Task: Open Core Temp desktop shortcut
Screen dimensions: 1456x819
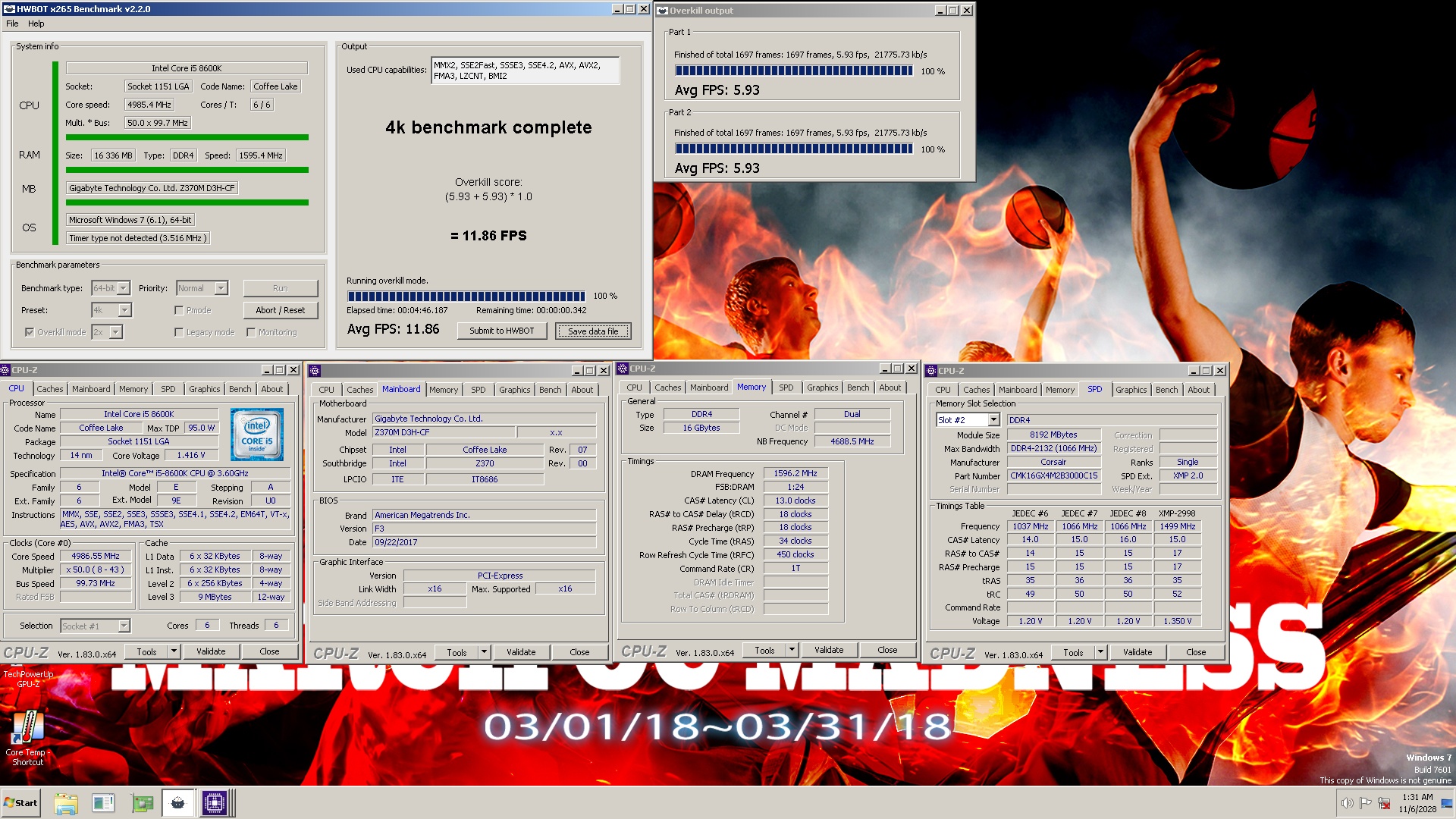Action: pos(28,738)
